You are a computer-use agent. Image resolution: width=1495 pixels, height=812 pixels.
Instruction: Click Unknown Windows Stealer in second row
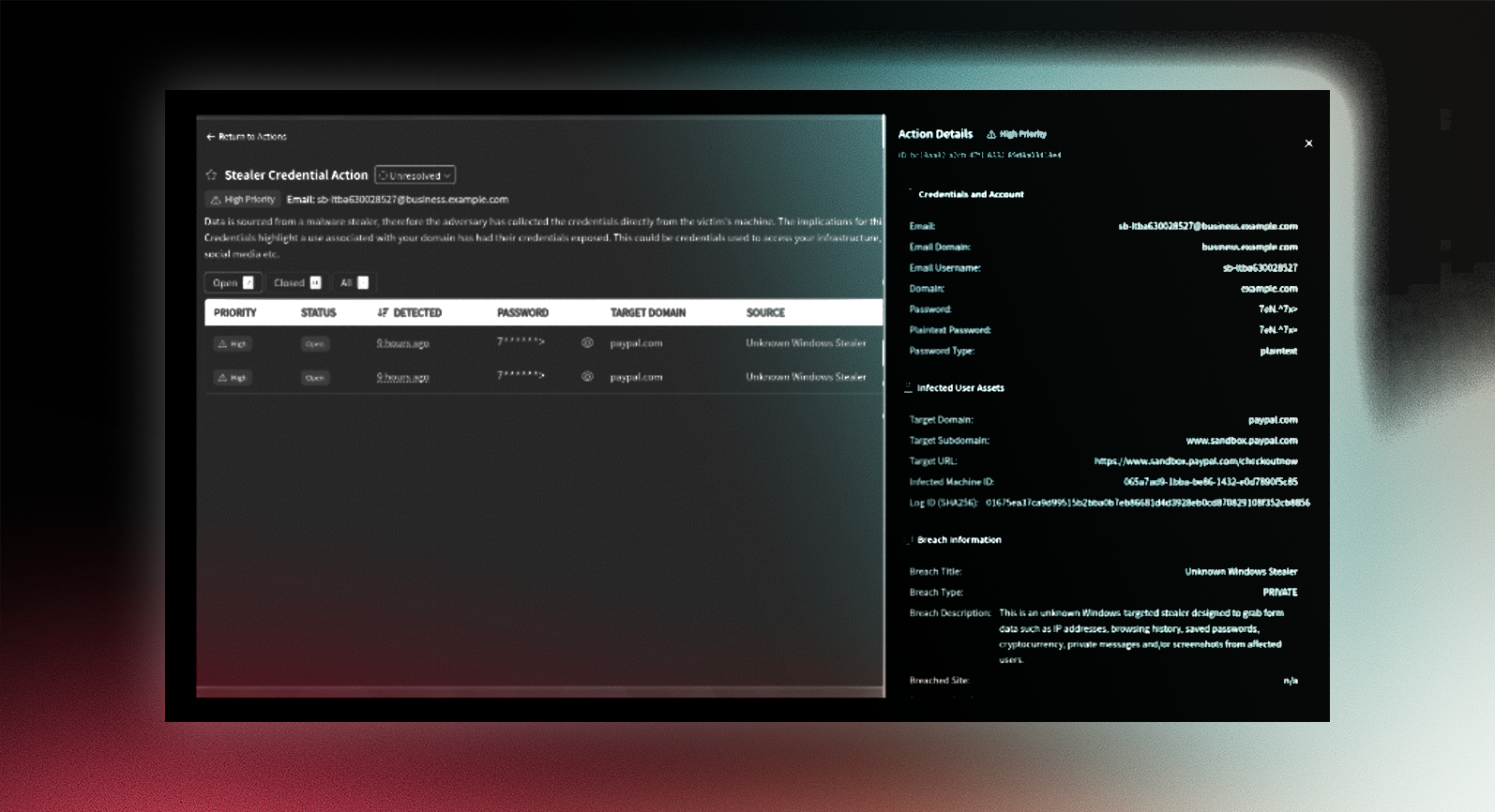pos(806,377)
